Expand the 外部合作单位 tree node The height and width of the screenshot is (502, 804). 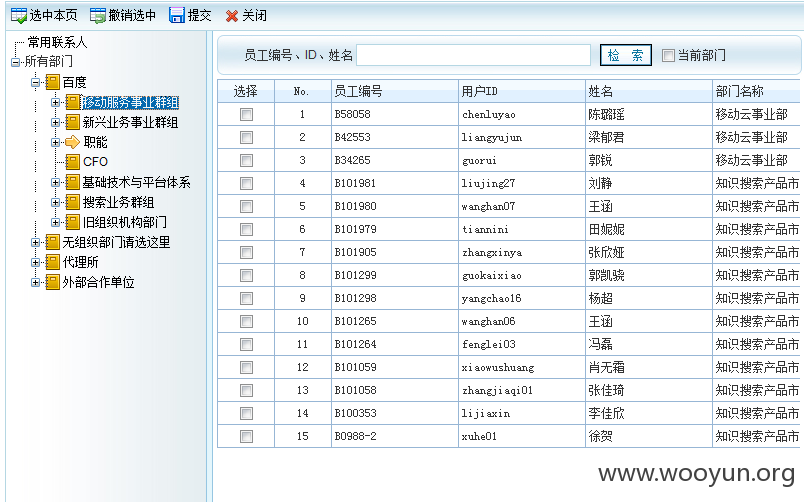click(x=35, y=282)
